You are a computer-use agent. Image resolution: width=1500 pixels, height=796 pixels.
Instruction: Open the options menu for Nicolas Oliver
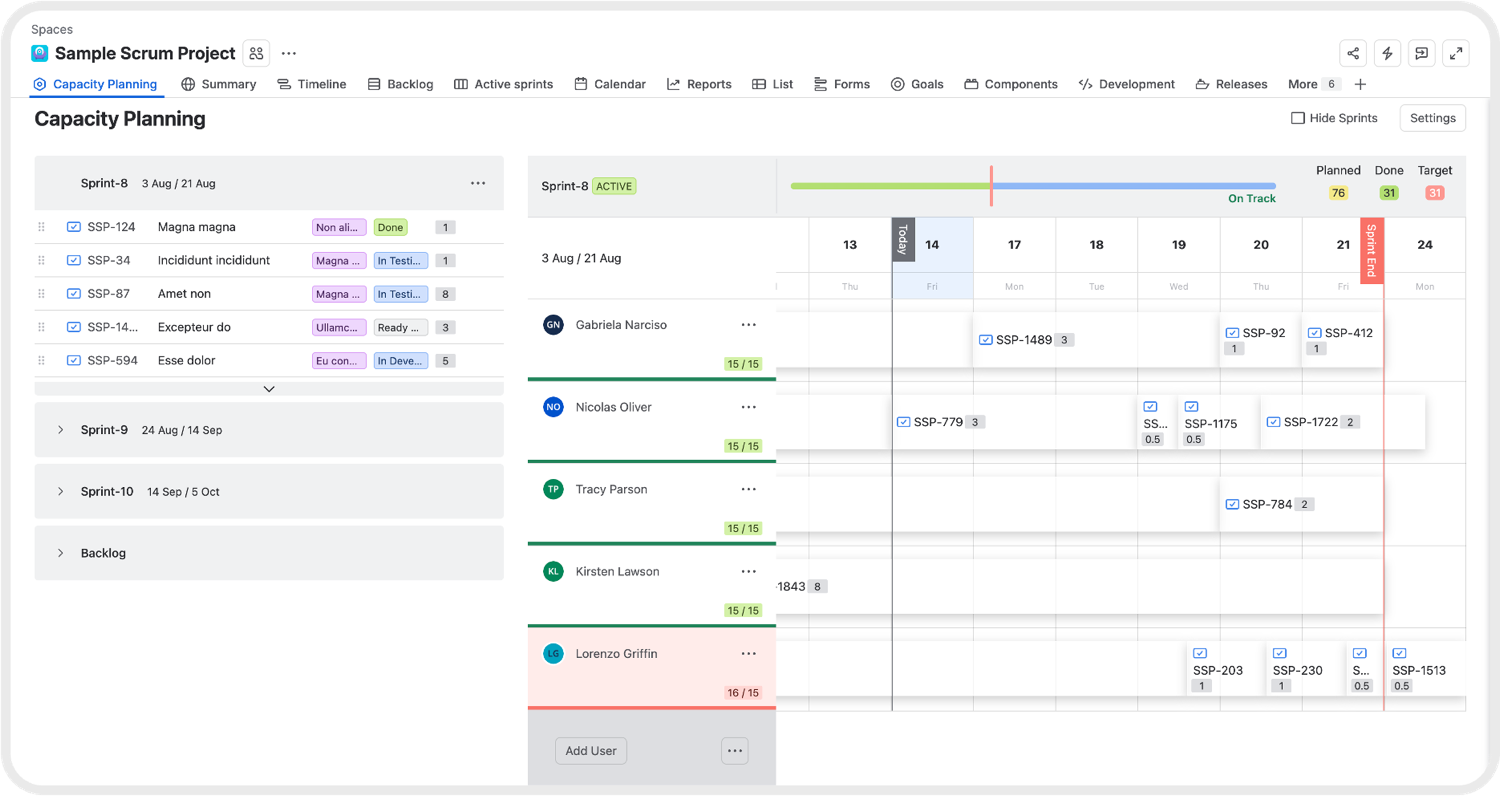749,407
